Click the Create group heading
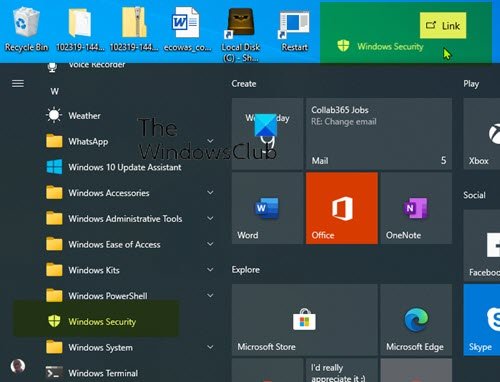500x382 pixels. click(244, 83)
